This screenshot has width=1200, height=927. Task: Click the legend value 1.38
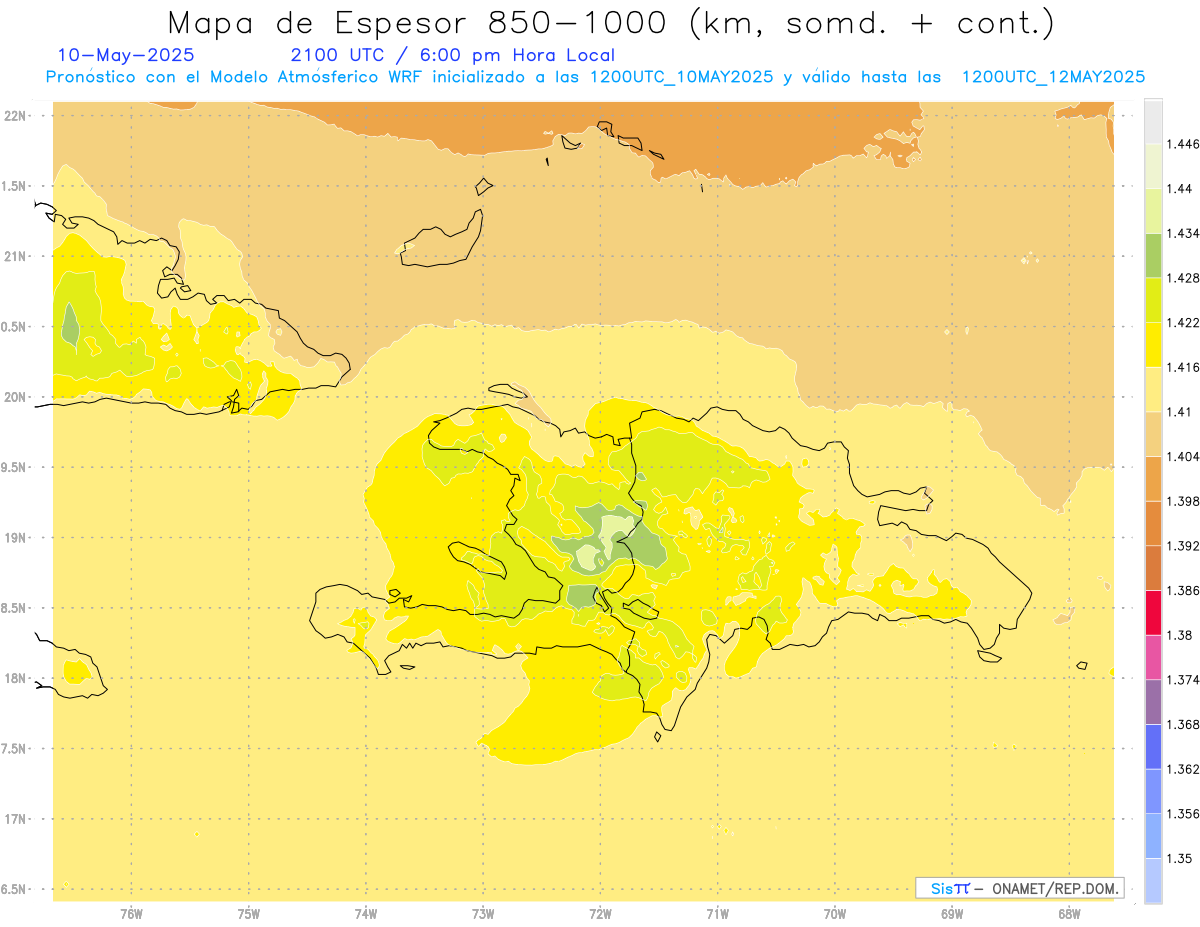point(1179,635)
